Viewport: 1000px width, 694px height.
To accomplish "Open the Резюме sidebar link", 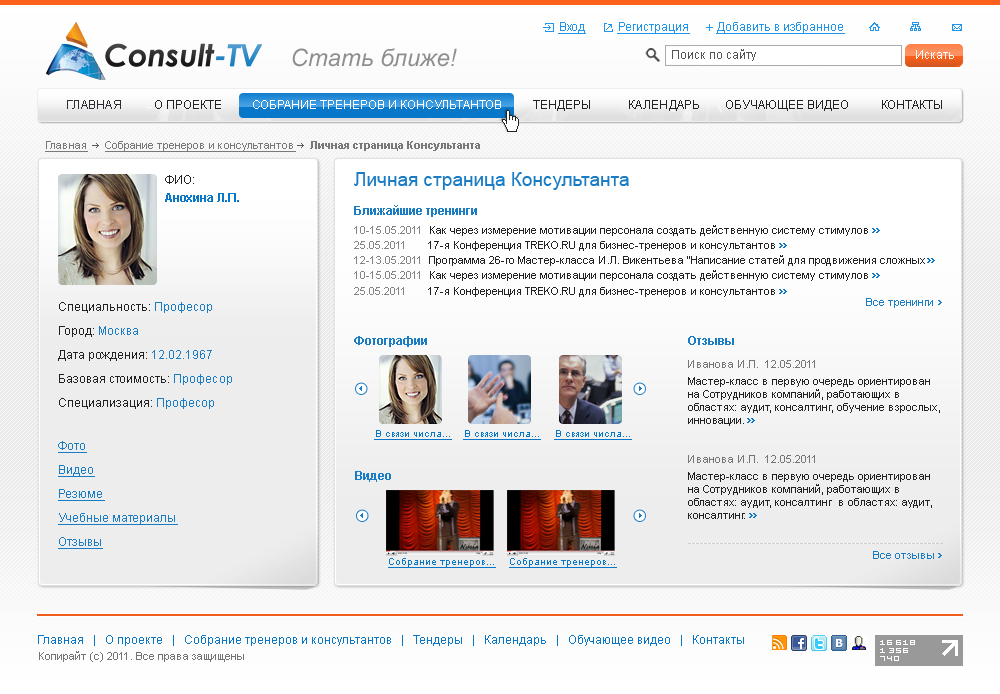I will (x=80, y=494).
